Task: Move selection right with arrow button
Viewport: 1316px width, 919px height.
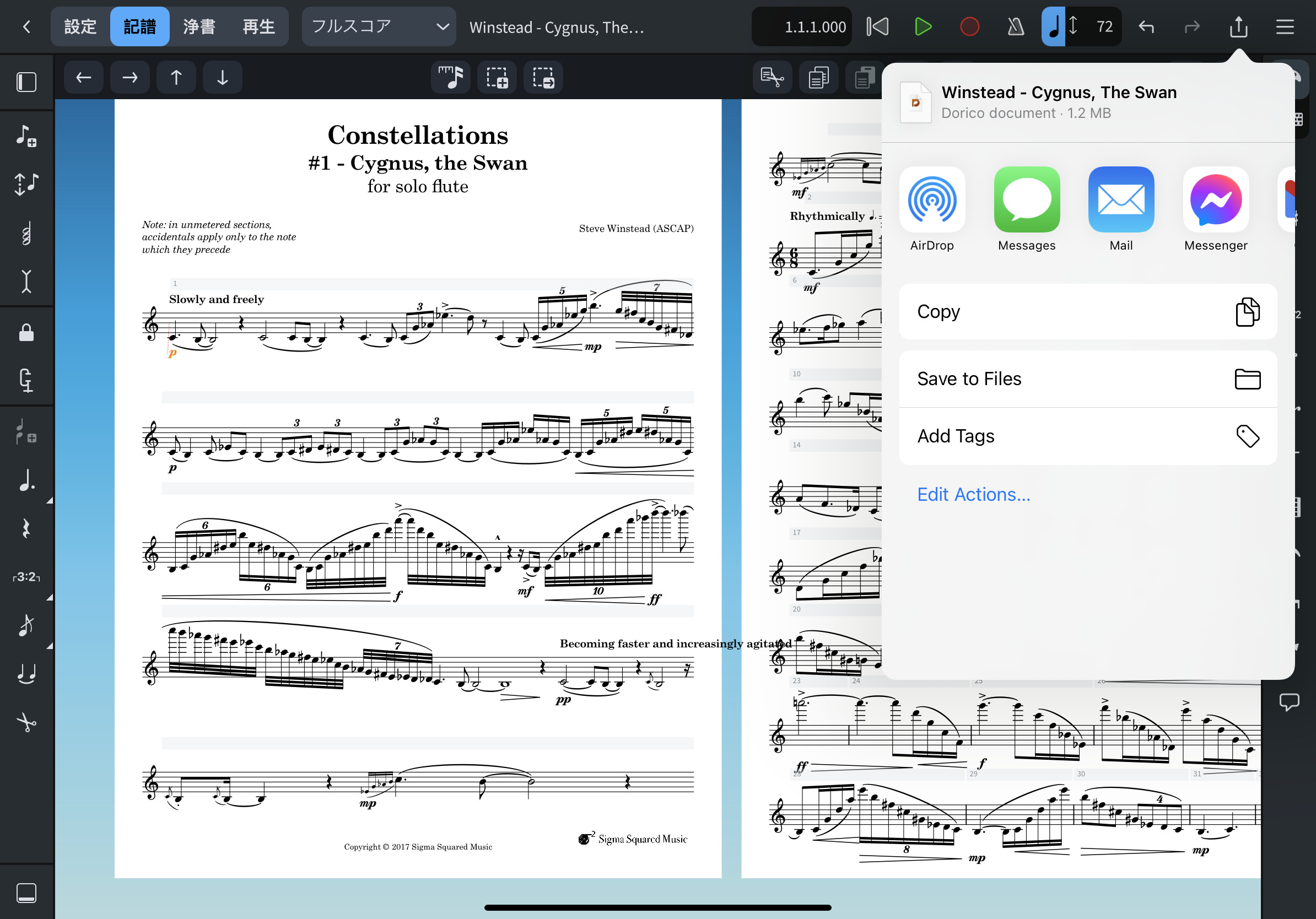Action: 130,77
